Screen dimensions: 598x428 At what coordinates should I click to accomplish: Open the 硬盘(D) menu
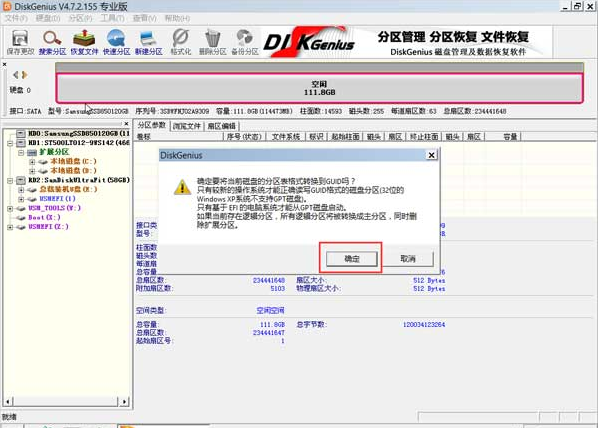(48, 18)
